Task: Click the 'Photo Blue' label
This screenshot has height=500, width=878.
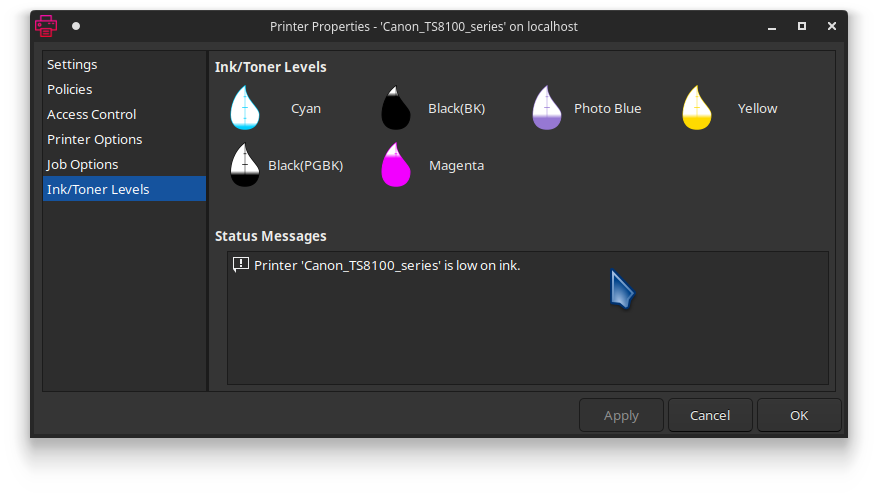Action: click(x=608, y=109)
